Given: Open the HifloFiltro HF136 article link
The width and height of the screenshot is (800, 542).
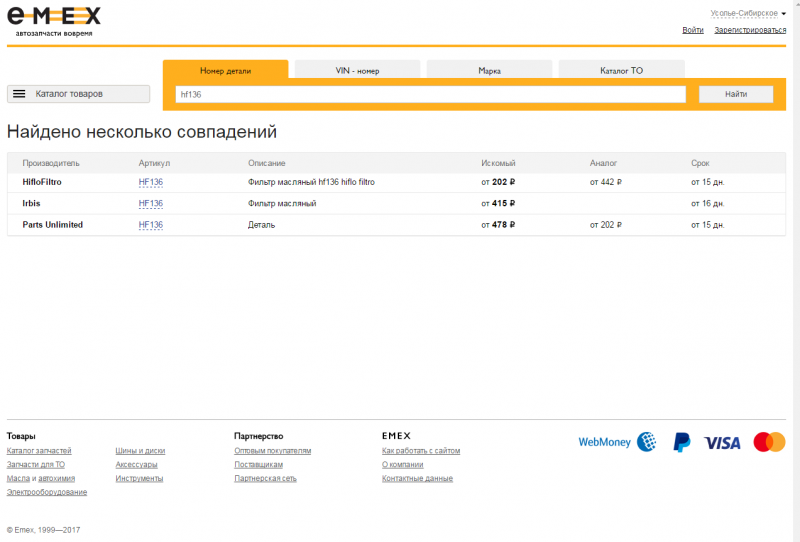Looking at the screenshot, I should pyautogui.click(x=150, y=183).
